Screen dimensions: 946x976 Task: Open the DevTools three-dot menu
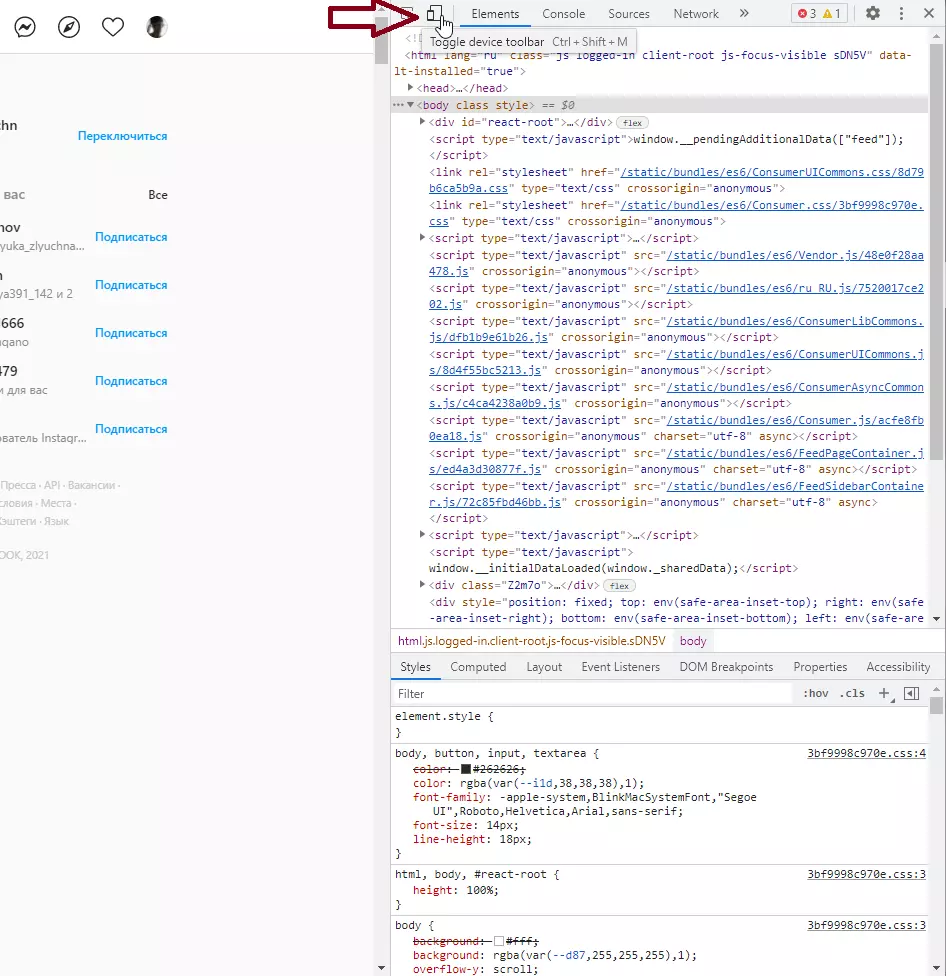click(x=901, y=13)
